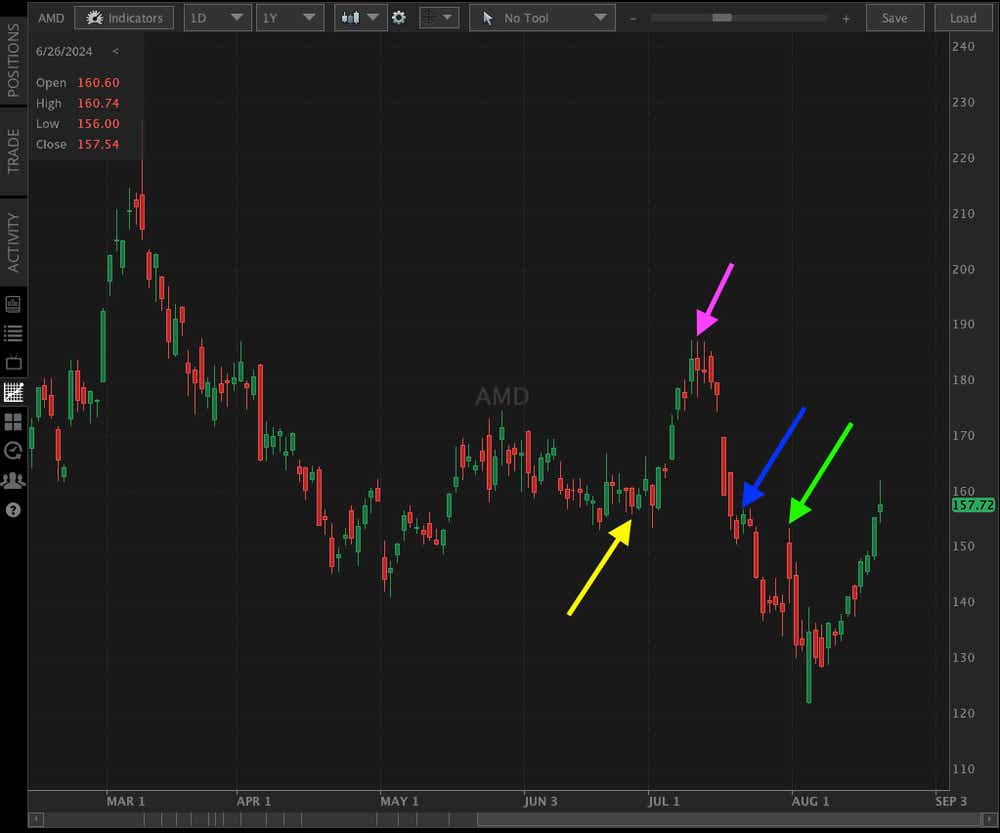Collapse the OHLC data box arrow
Viewport: 1000px width, 833px height.
coord(115,51)
